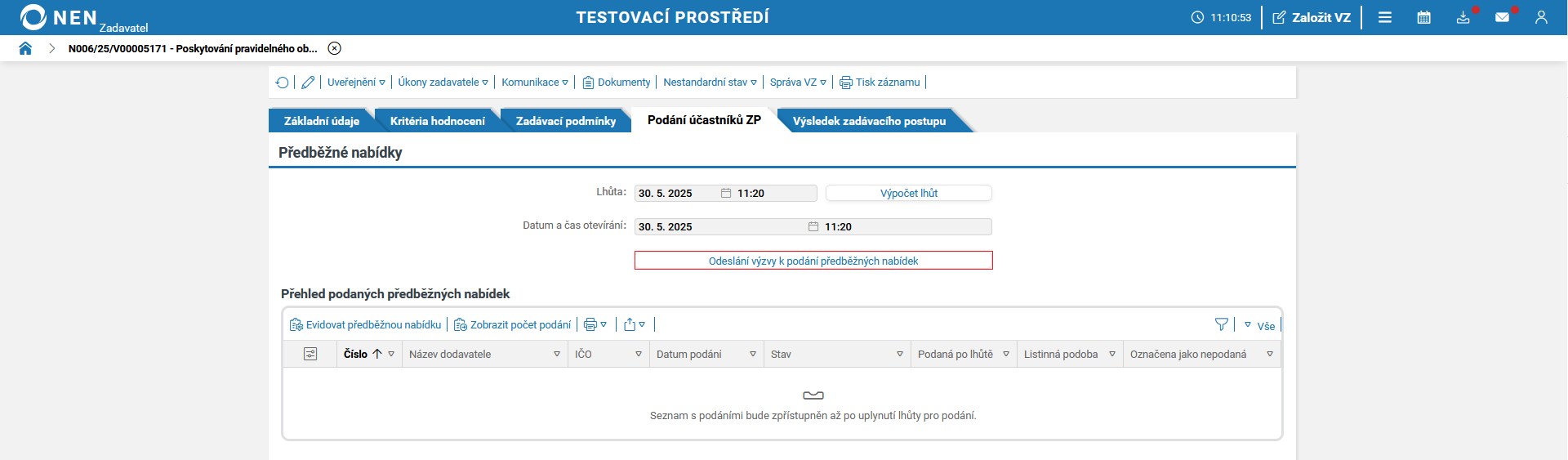Go to home via house icon

point(25,48)
